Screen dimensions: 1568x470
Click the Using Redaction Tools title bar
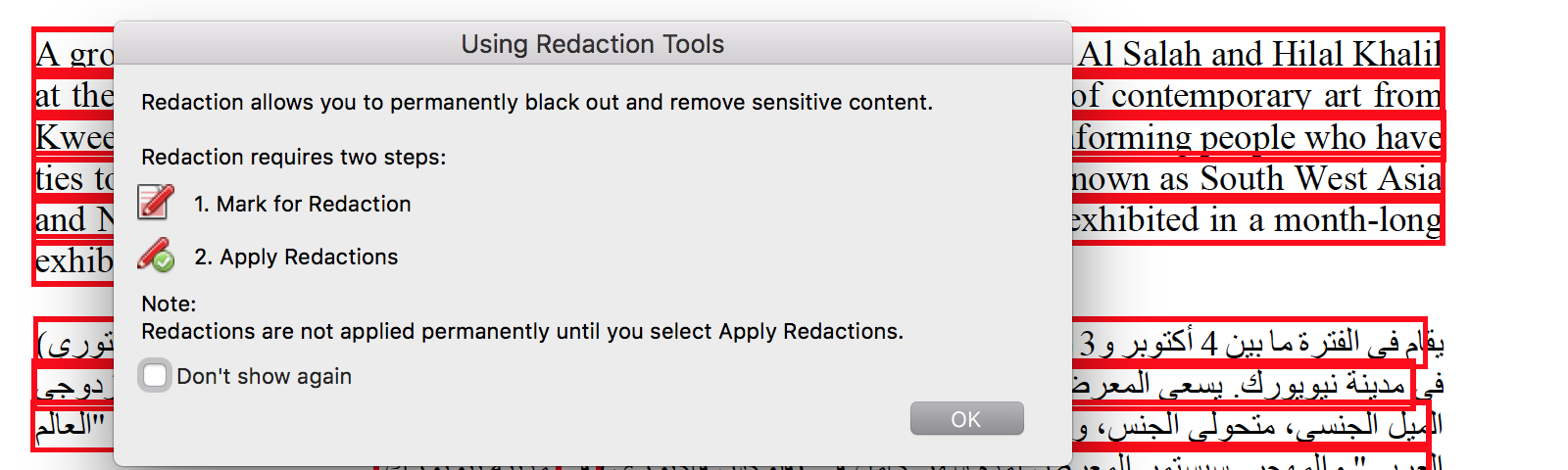[592, 44]
